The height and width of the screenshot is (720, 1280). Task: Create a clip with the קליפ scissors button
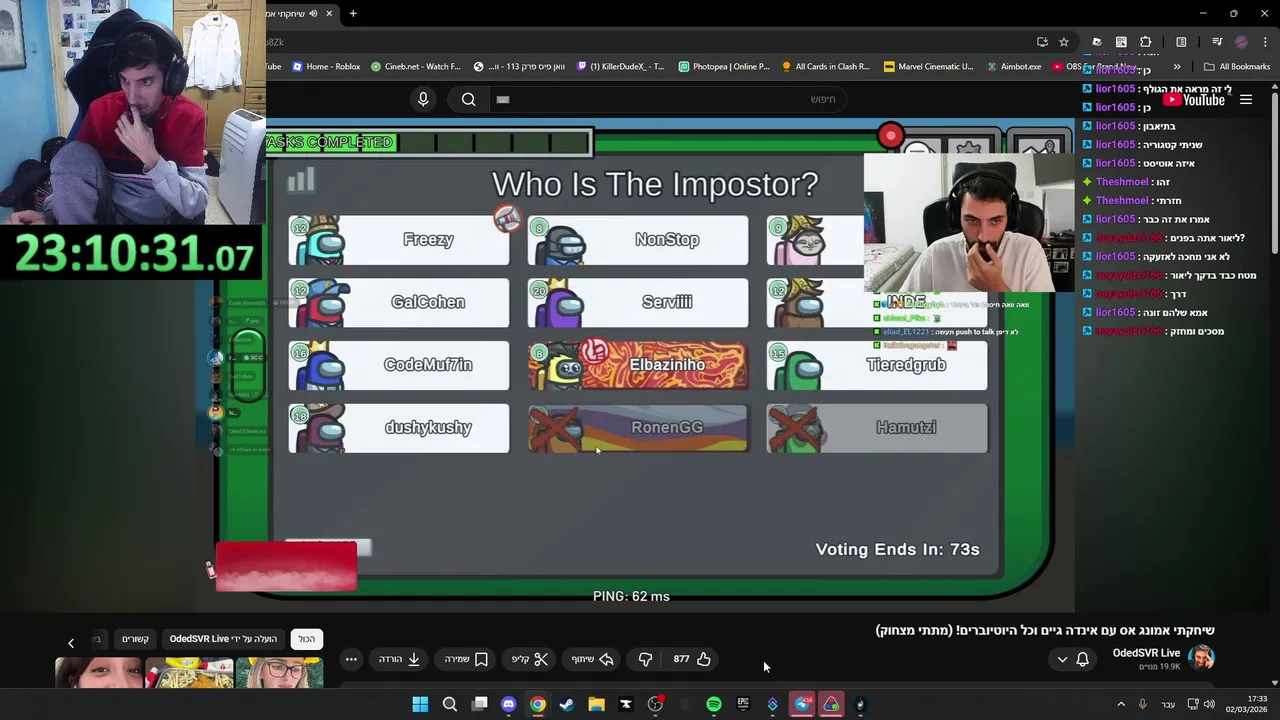pos(530,659)
